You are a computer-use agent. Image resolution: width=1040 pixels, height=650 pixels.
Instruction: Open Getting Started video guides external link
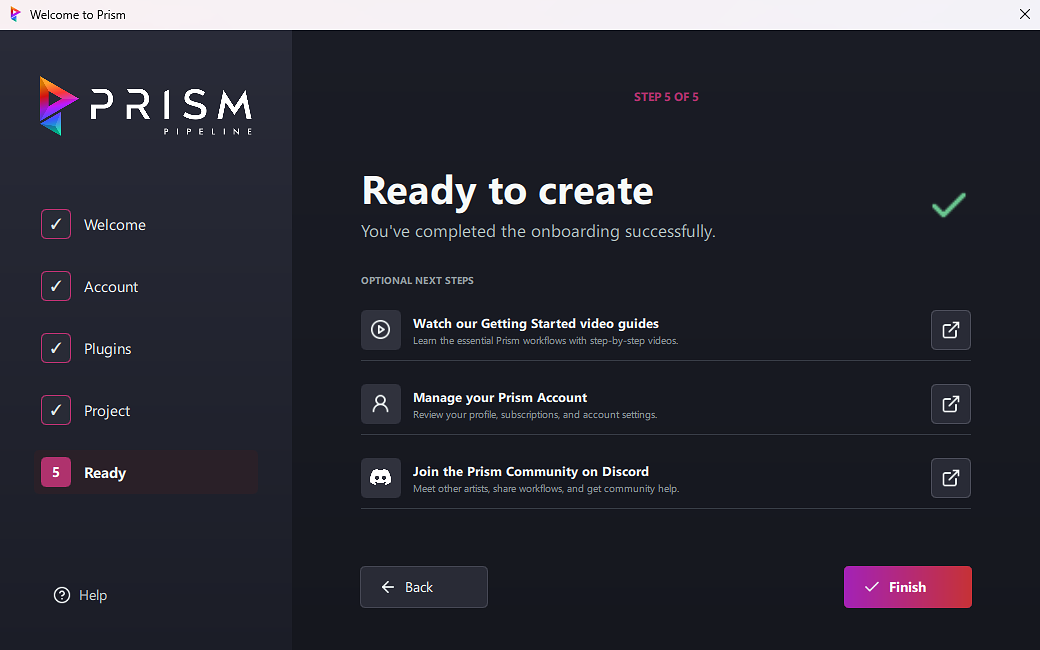(950, 330)
